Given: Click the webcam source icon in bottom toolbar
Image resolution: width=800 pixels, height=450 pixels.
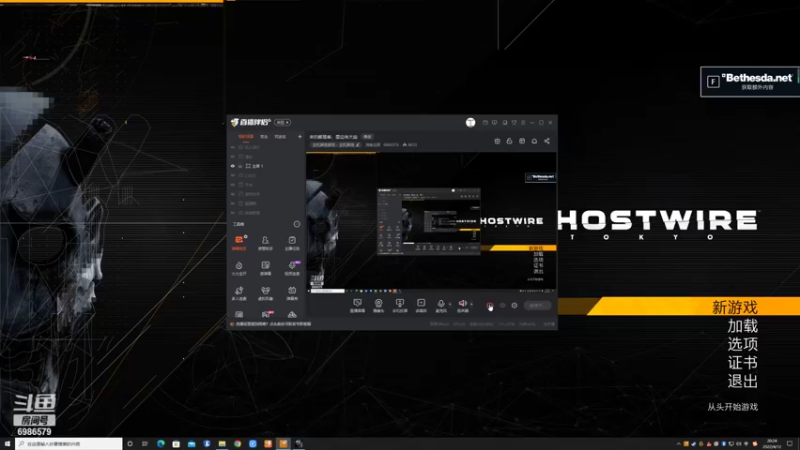Looking at the screenshot, I should click(378, 303).
